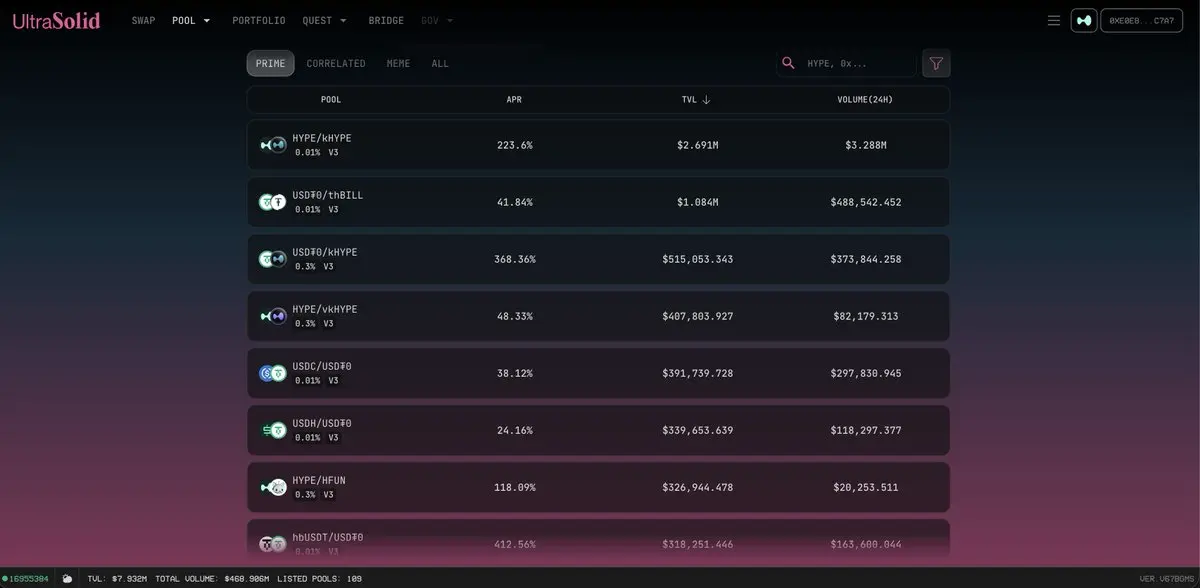Click the $3.288M volume value
1200x588 pixels.
[x=866, y=145]
